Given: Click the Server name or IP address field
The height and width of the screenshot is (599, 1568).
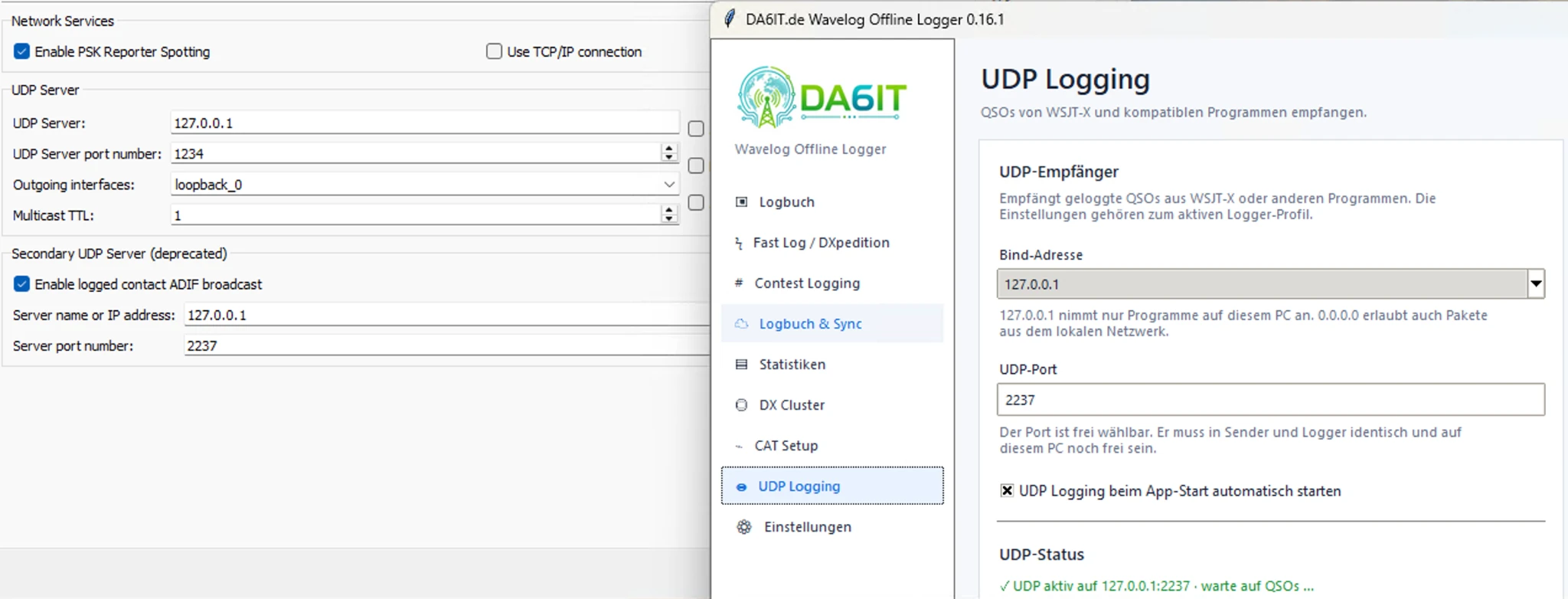Looking at the screenshot, I should point(447,315).
